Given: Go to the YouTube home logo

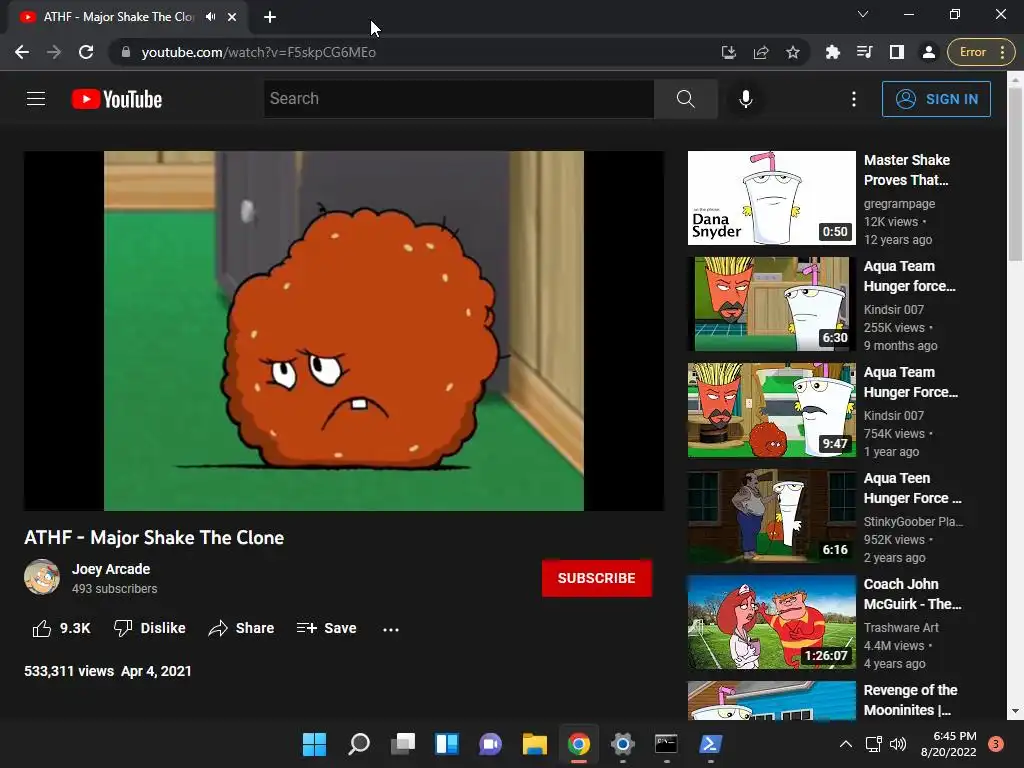Looking at the screenshot, I should pos(117,99).
